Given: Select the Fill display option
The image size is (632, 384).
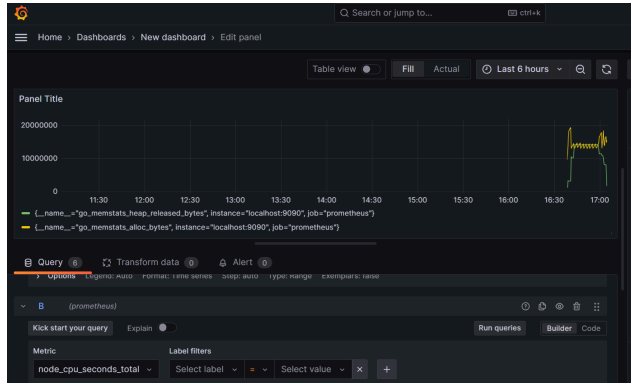Looking at the screenshot, I should (x=408, y=69).
